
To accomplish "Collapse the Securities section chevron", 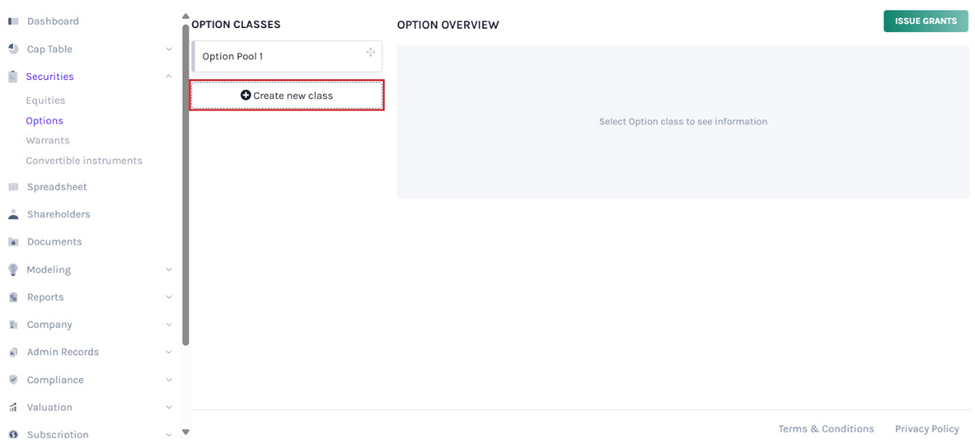I will coord(168,77).
